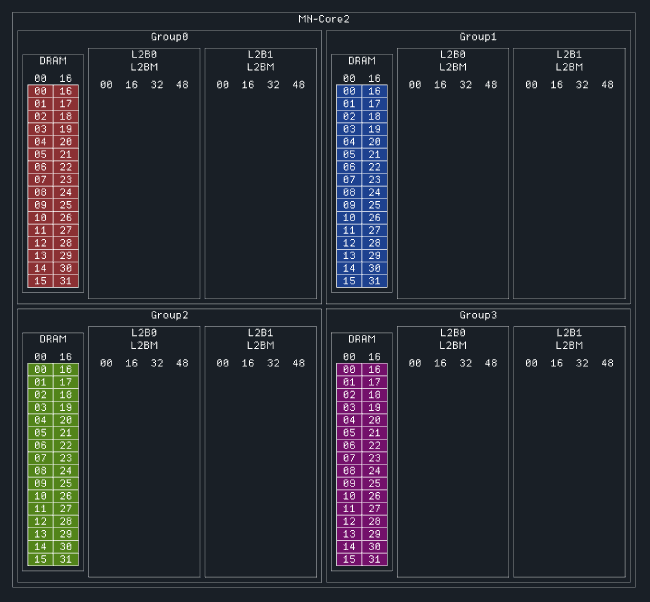Select the L2B0 label in Group1
650x602 pixels.
(x=453, y=55)
